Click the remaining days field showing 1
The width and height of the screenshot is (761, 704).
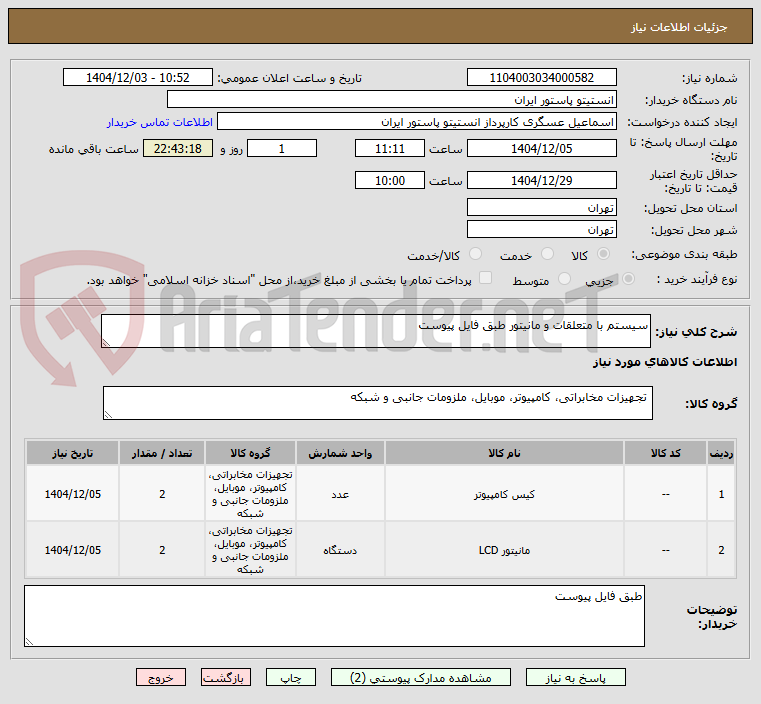tap(282, 148)
